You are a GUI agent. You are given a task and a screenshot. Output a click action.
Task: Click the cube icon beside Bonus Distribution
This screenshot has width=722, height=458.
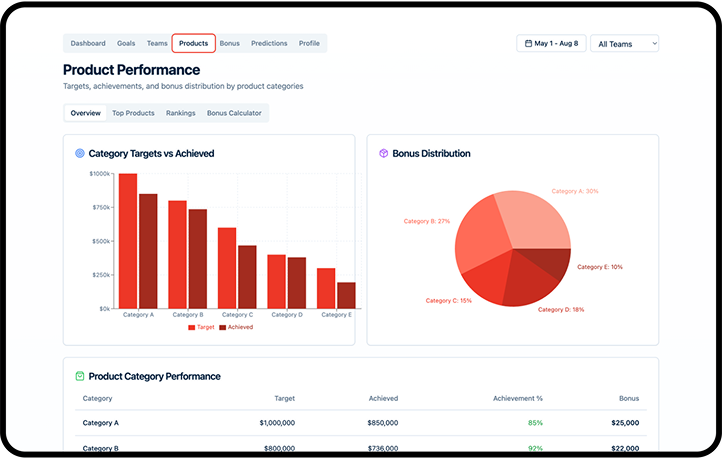pos(383,154)
